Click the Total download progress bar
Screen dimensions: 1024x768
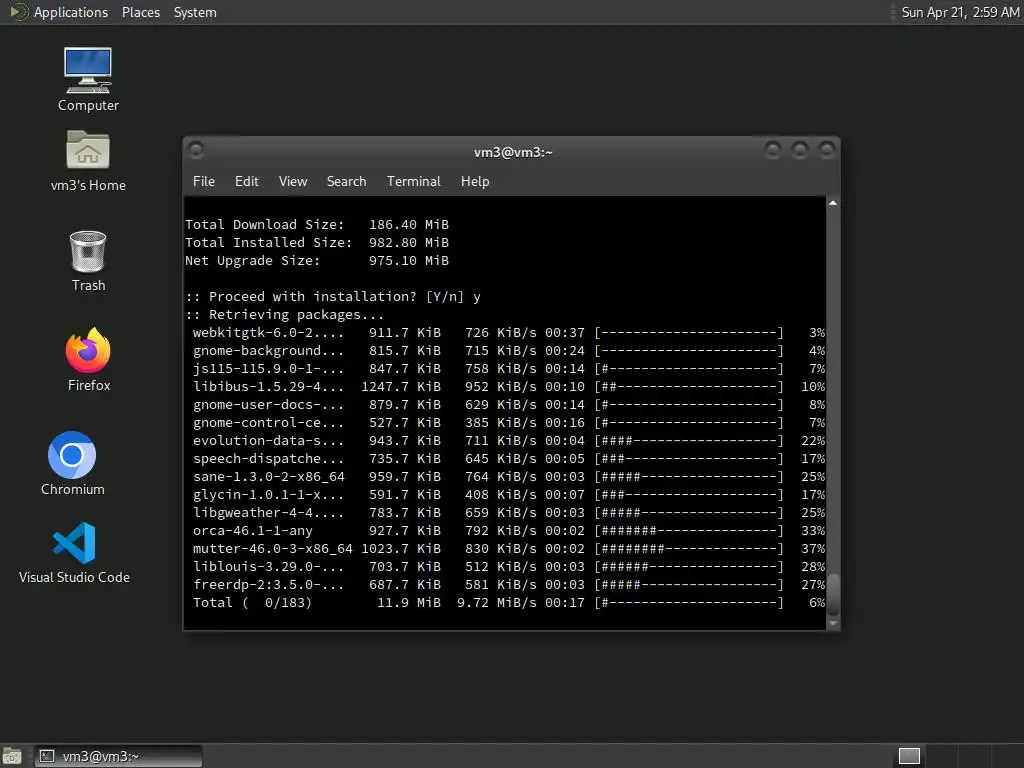pyautogui.click(x=689, y=603)
